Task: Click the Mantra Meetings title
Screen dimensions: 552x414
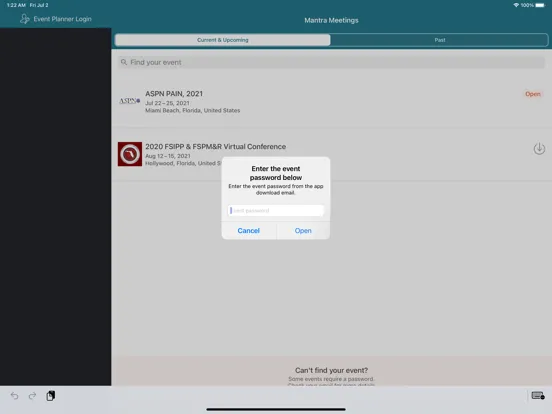Action: 331,20
